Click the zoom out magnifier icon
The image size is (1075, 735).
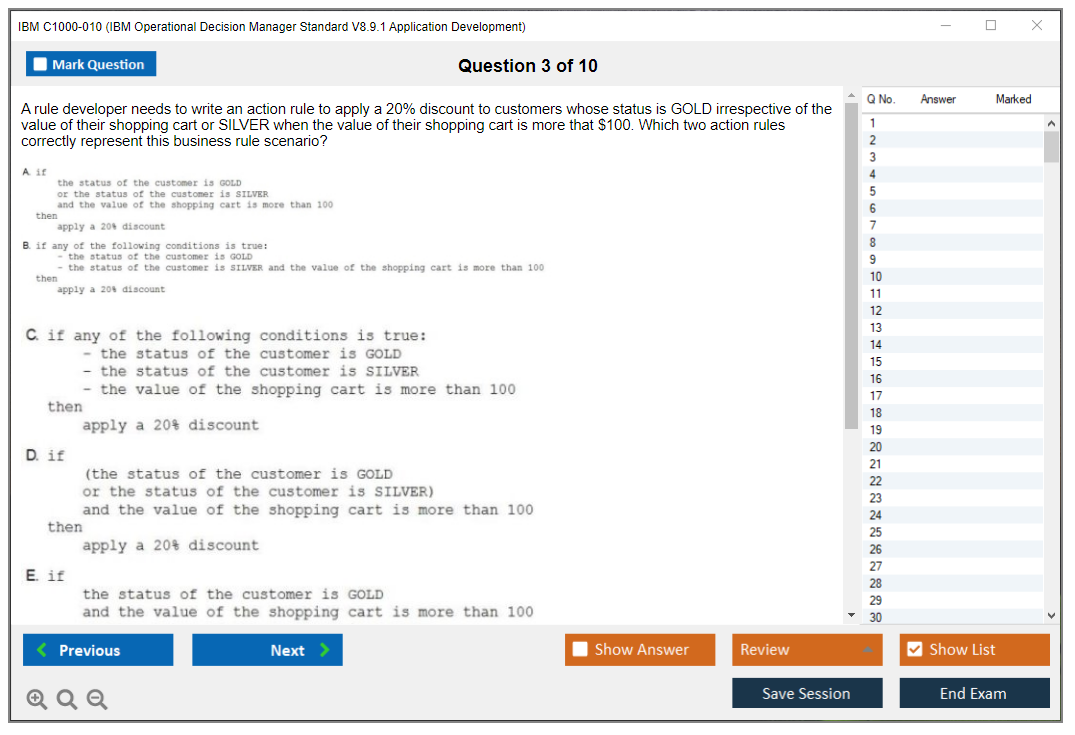[x=97, y=700]
